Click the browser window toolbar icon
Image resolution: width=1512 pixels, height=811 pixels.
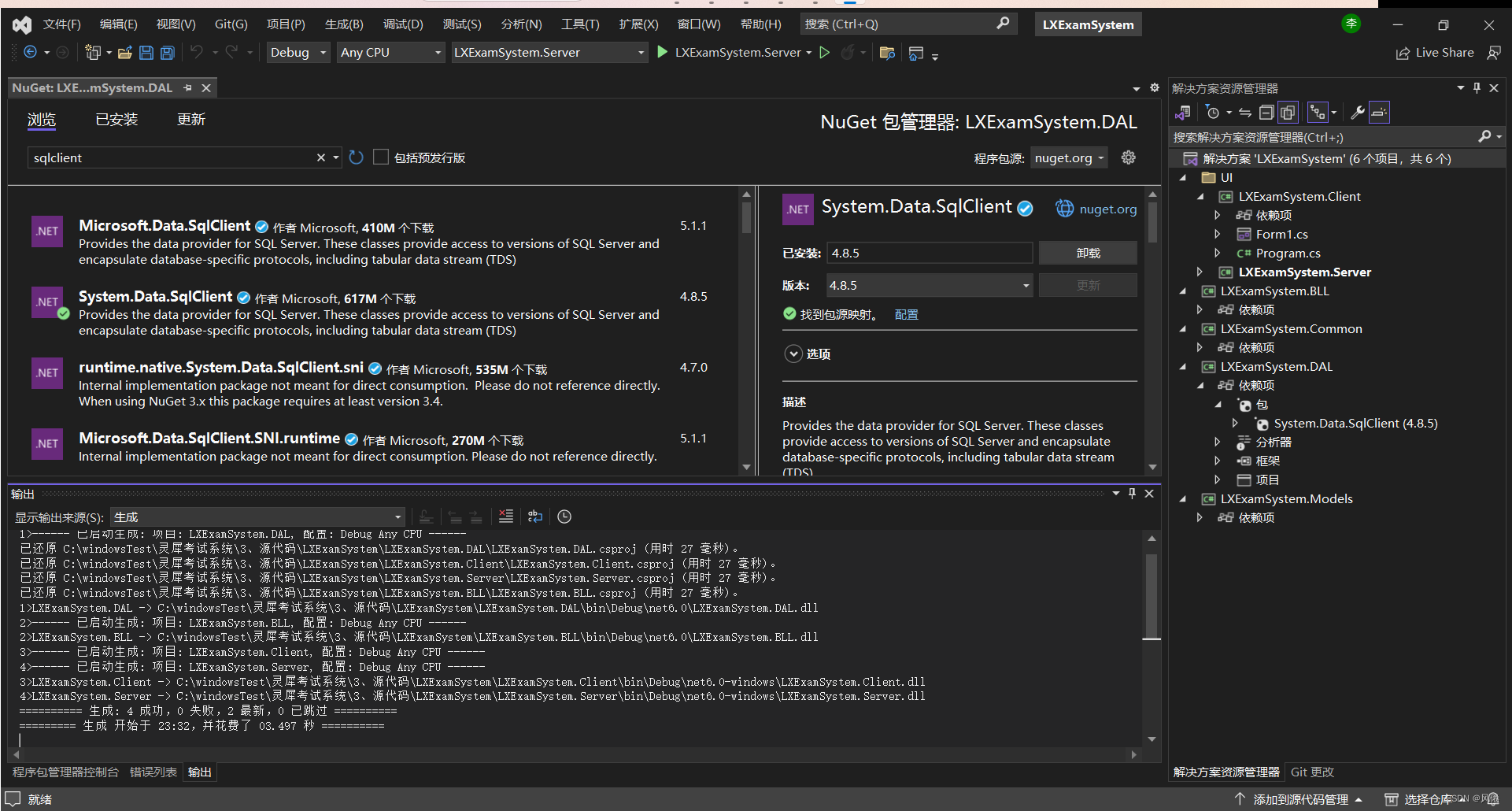[915, 53]
